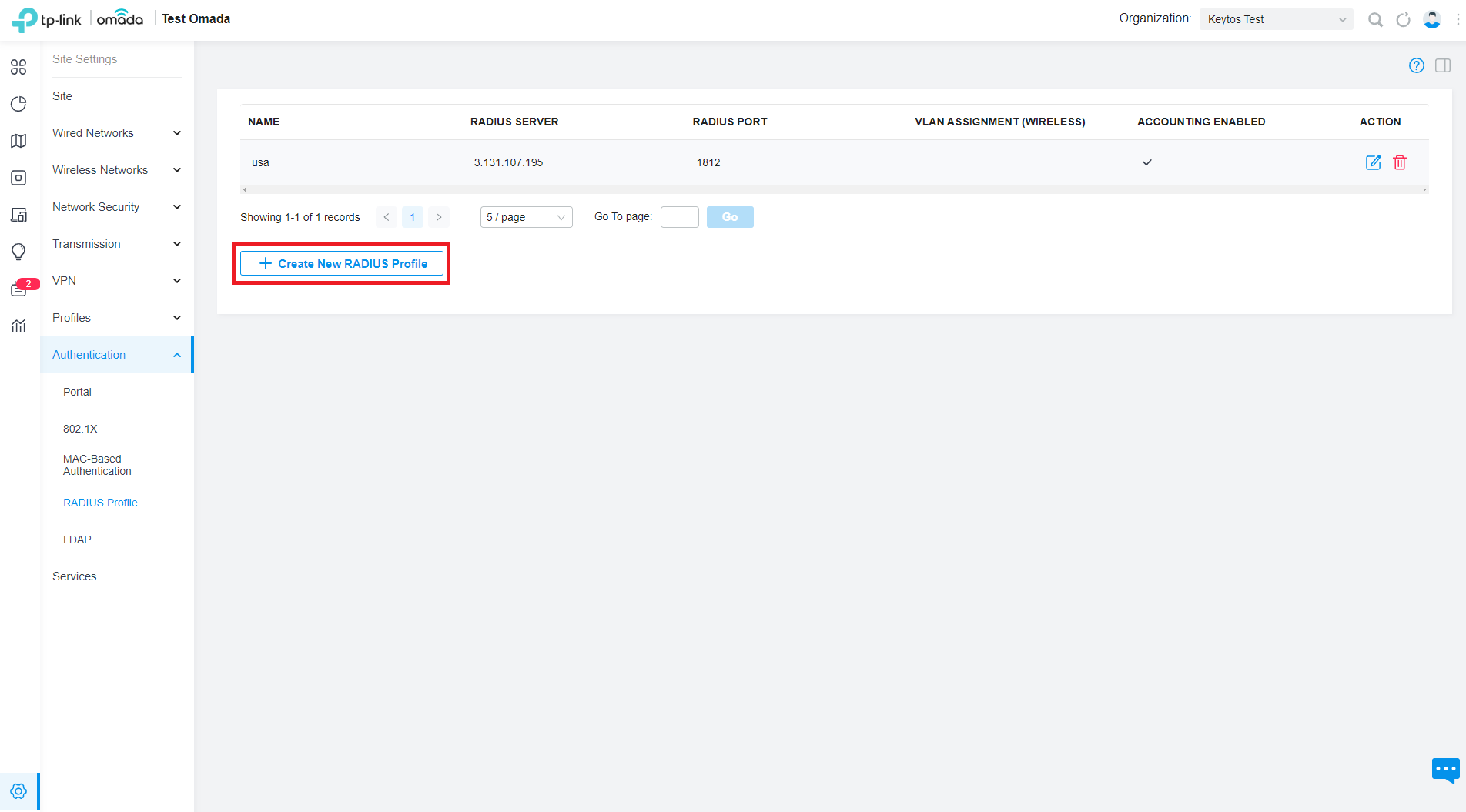Edit the usa RADIUS profile
Image resolution: width=1466 pixels, height=812 pixels.
1373,162
